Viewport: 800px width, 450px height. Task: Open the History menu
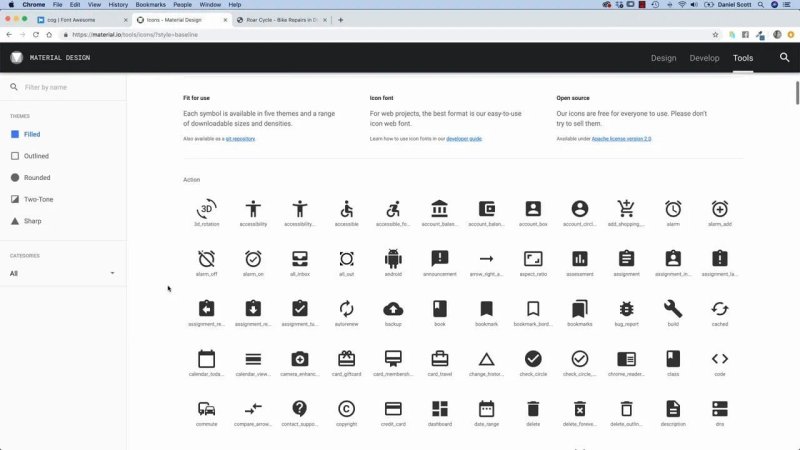(118, 5)
